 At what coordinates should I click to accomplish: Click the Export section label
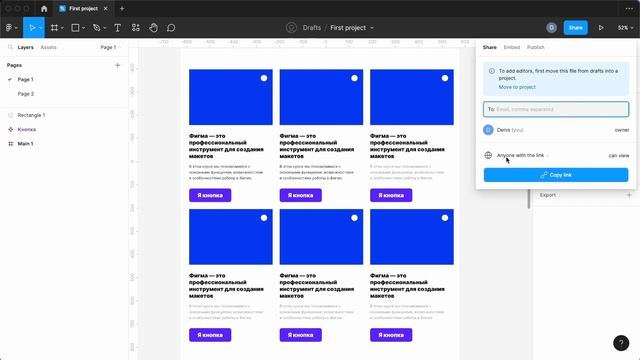pyautogui.click(x=547, y=195)
